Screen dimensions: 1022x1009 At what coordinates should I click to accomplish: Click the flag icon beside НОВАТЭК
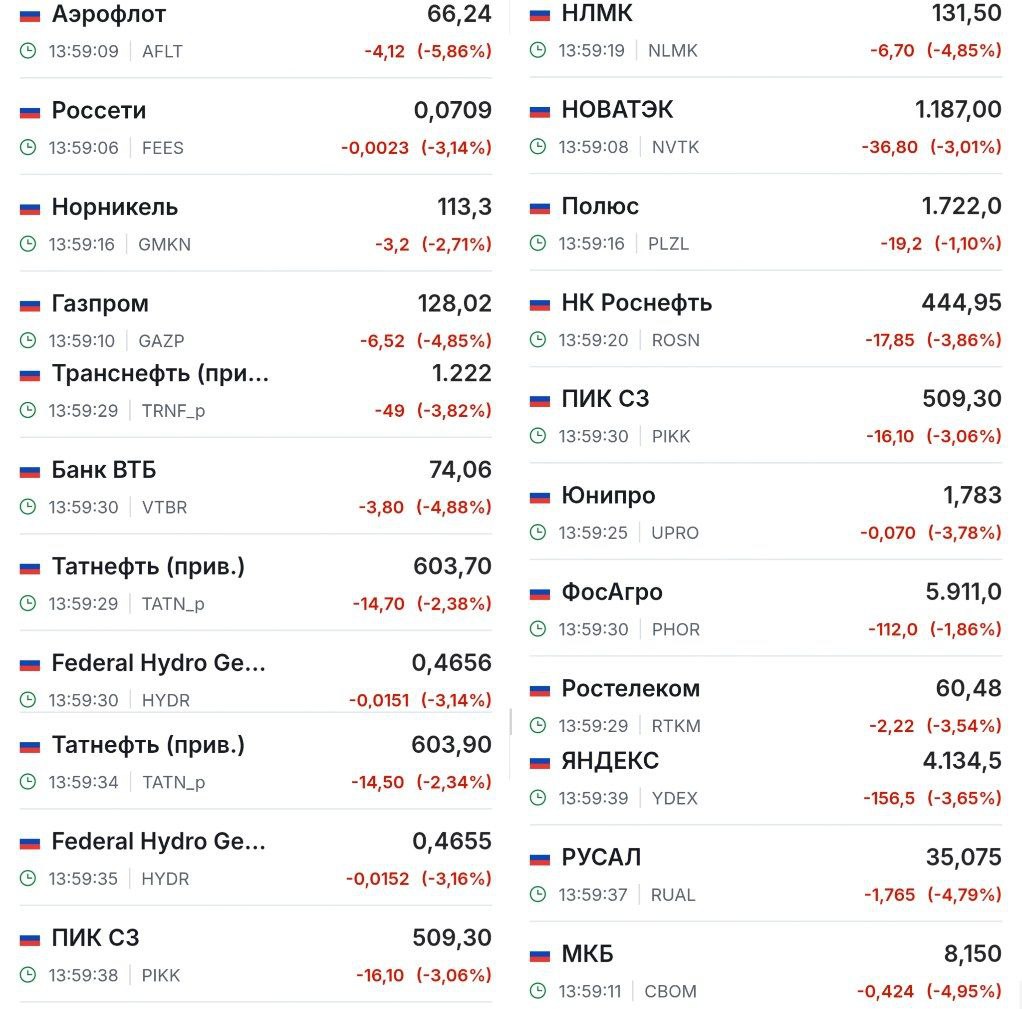[540, 111]
